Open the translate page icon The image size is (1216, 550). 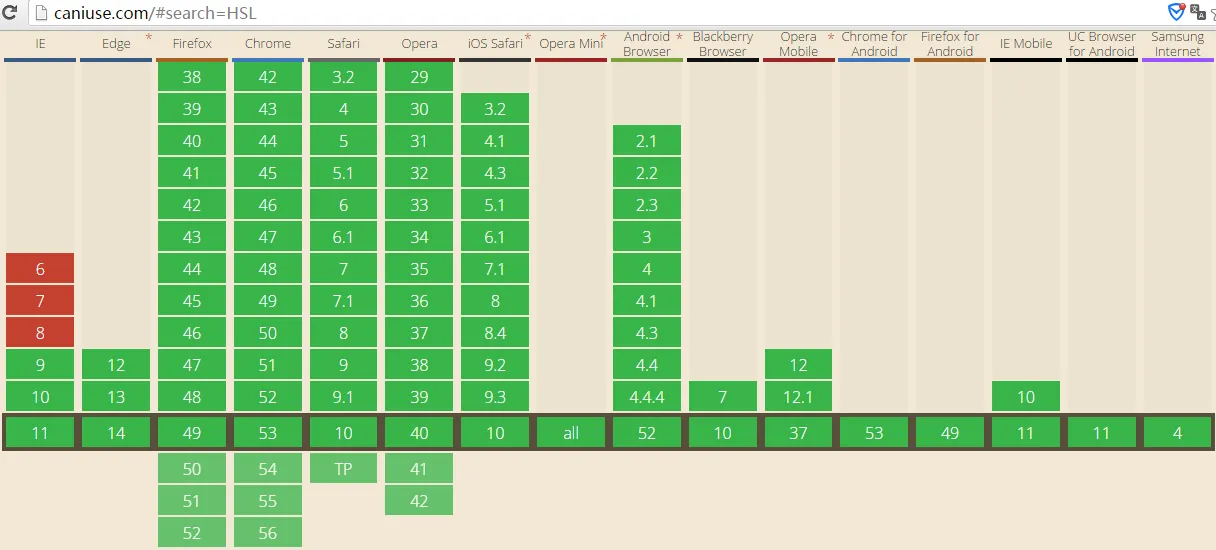coord(1198,12)
